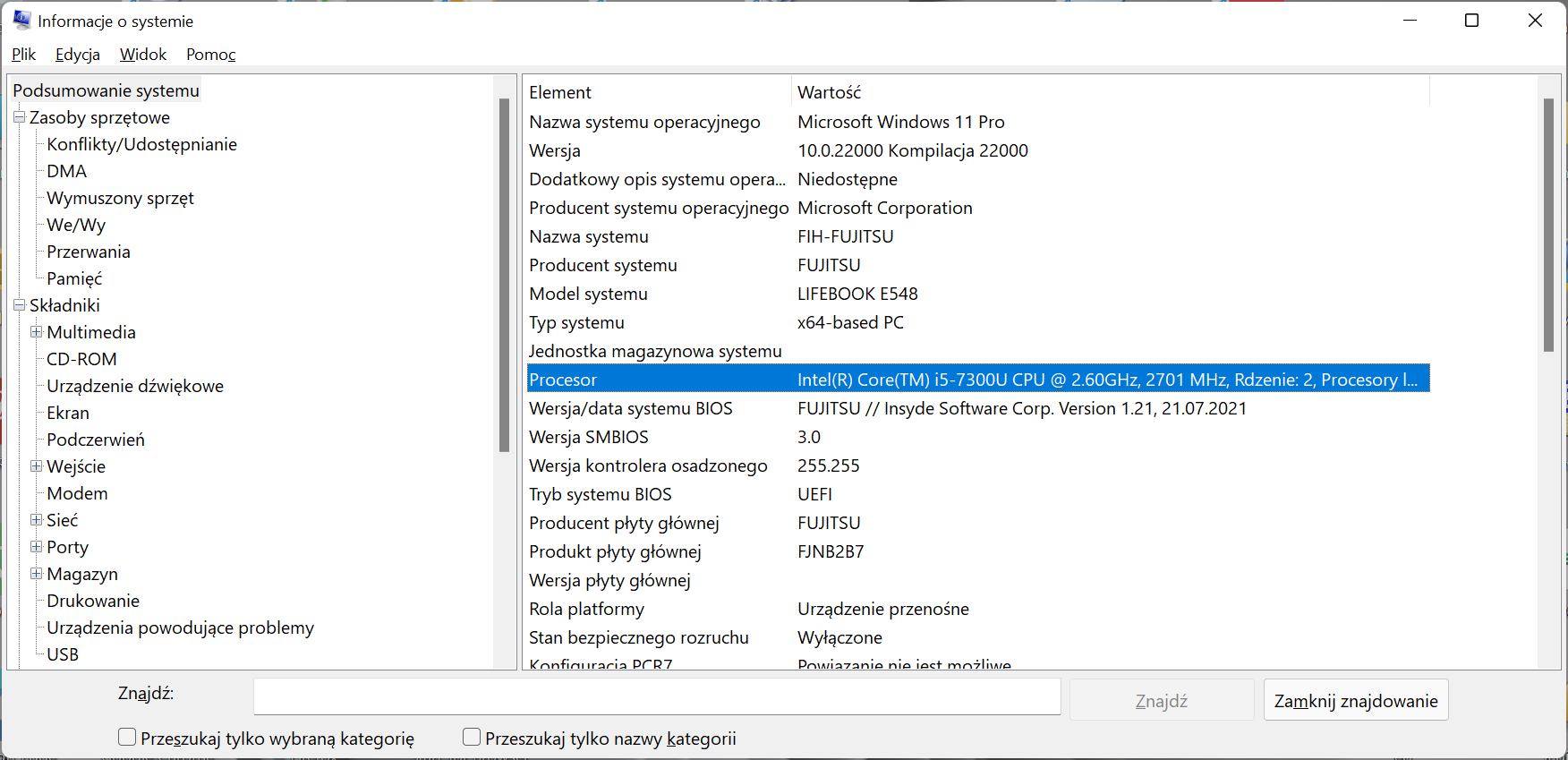
Task: Select the Producent płyty głównej row
Action: [978, 523]
